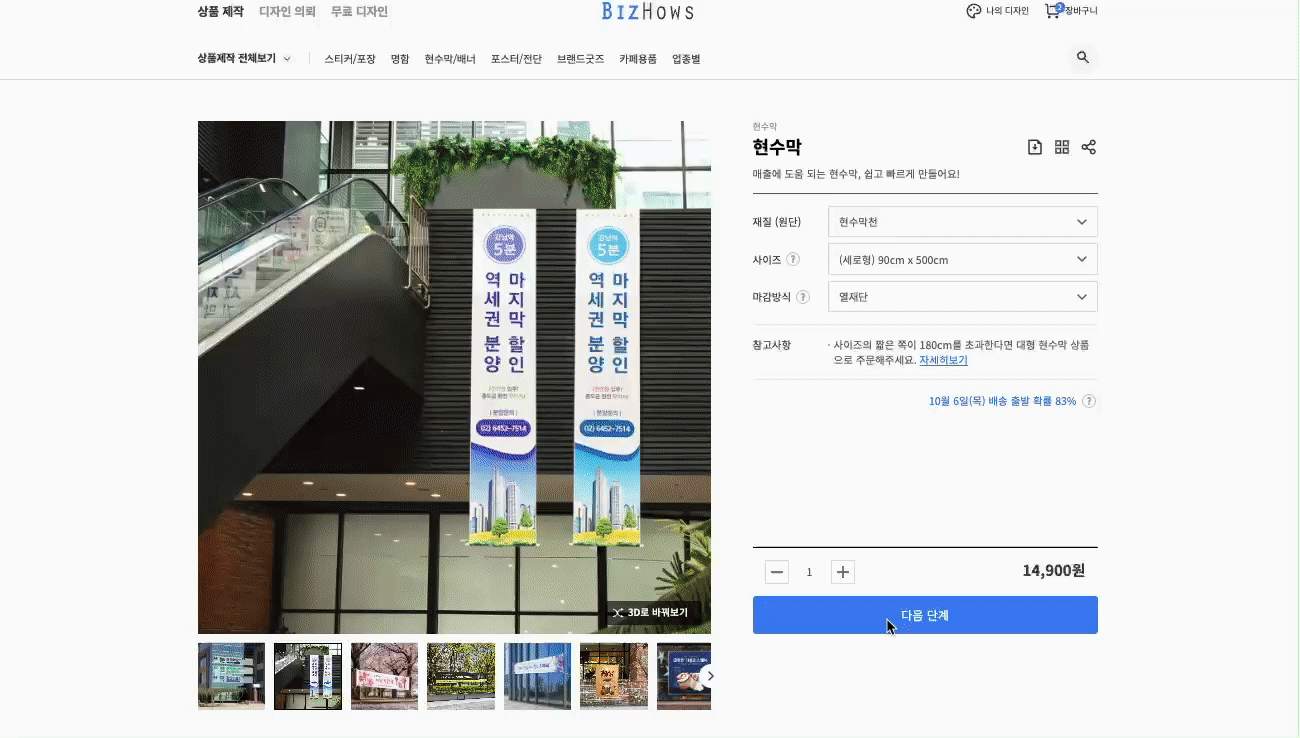Open the 마감방식 dropdown showing 열재단

click(962, 296)
